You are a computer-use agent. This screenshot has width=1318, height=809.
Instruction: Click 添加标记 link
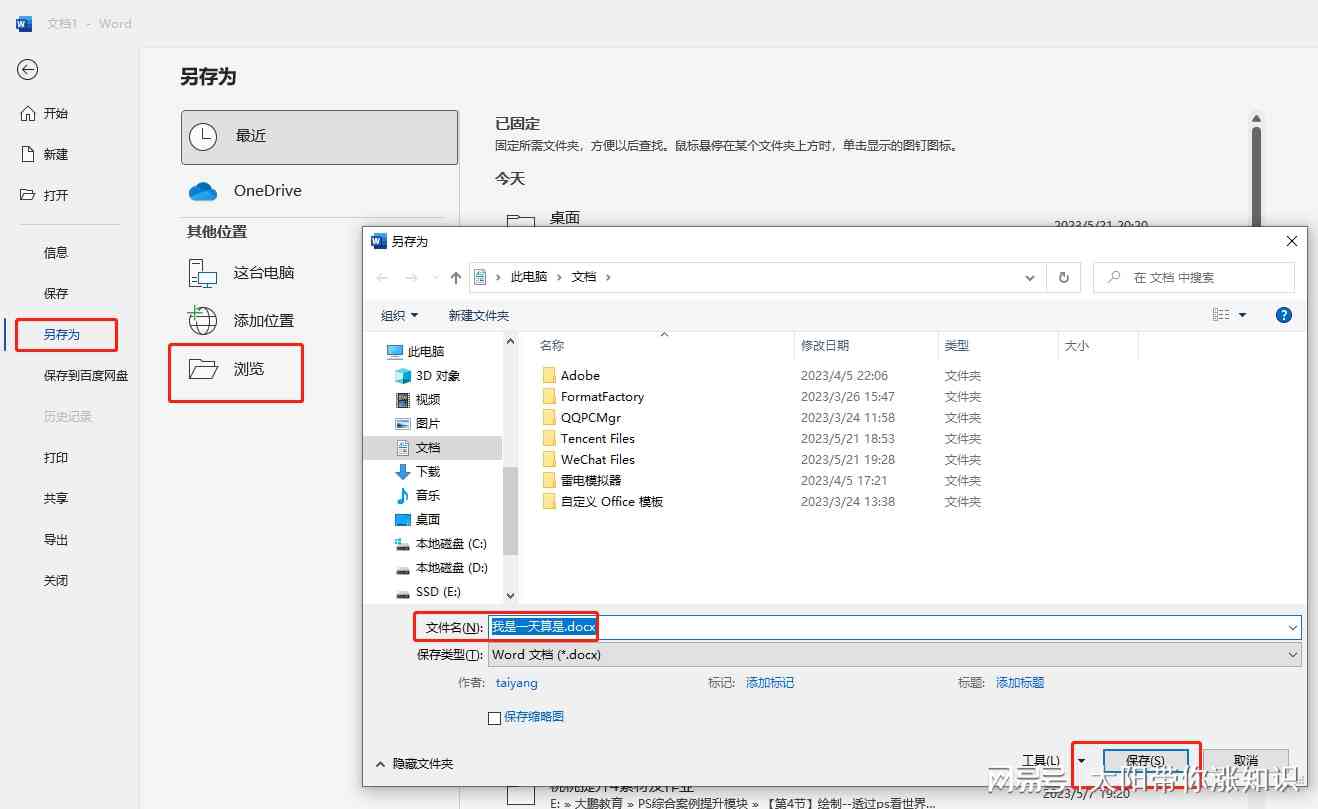[x=770, y=683]
